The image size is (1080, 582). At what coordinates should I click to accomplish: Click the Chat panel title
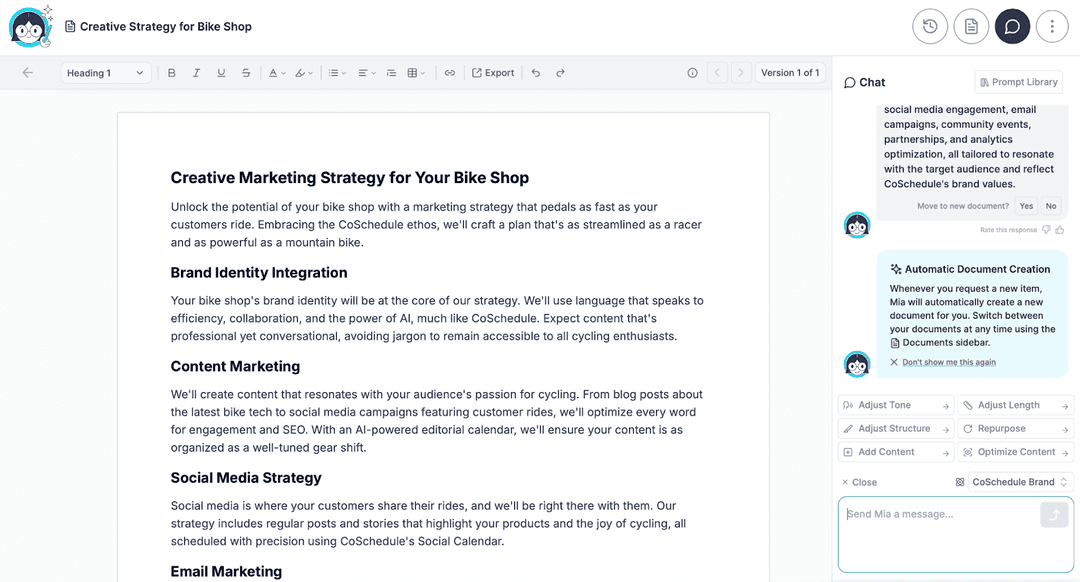[871, 82]
